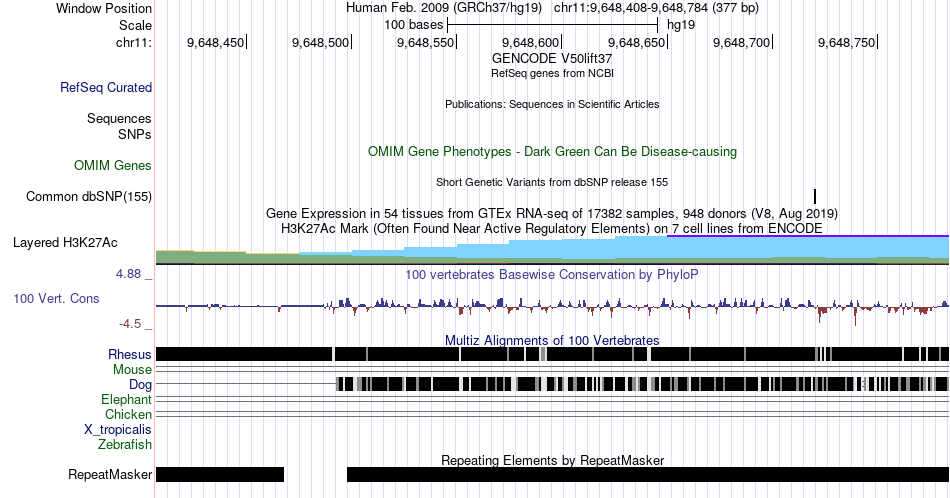Click the Window Position label
This screenshot has height=498, width=950.
104,8
